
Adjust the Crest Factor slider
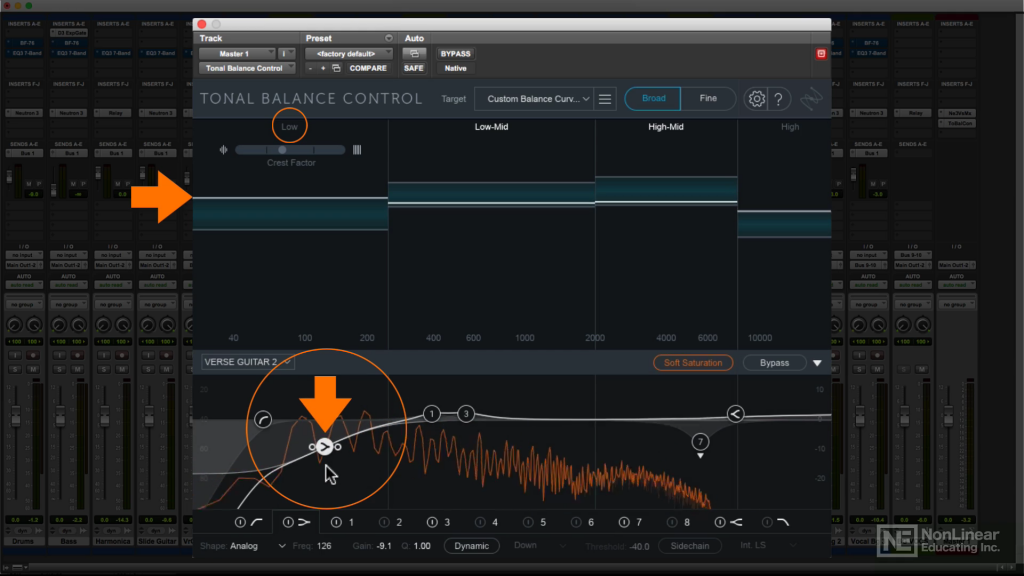click(290, 150)
